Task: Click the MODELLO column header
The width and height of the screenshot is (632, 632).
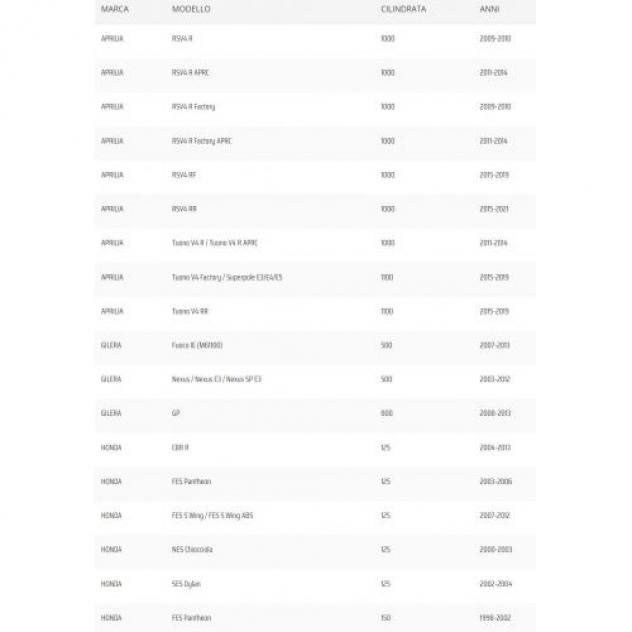Action: pyautogui.click(x=191, y=9)
